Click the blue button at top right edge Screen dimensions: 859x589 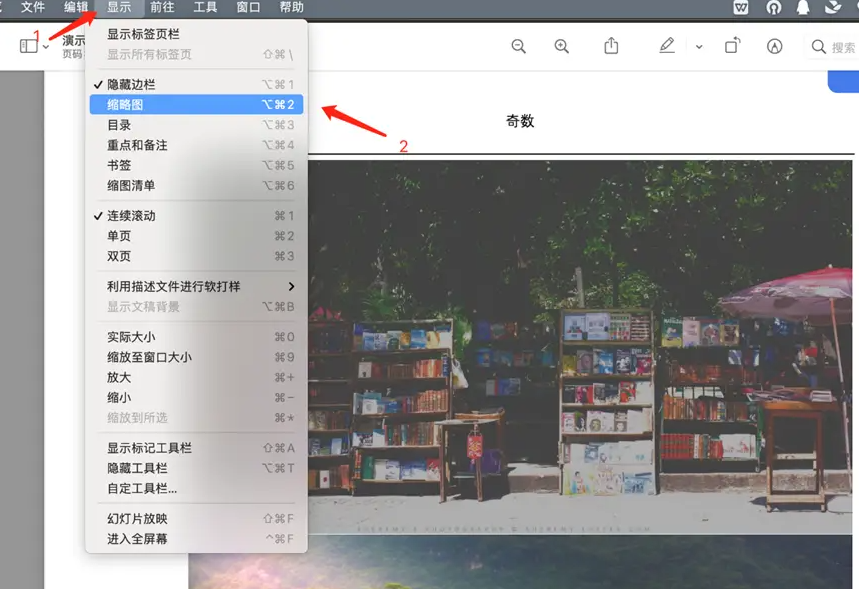tap(844, 82)
